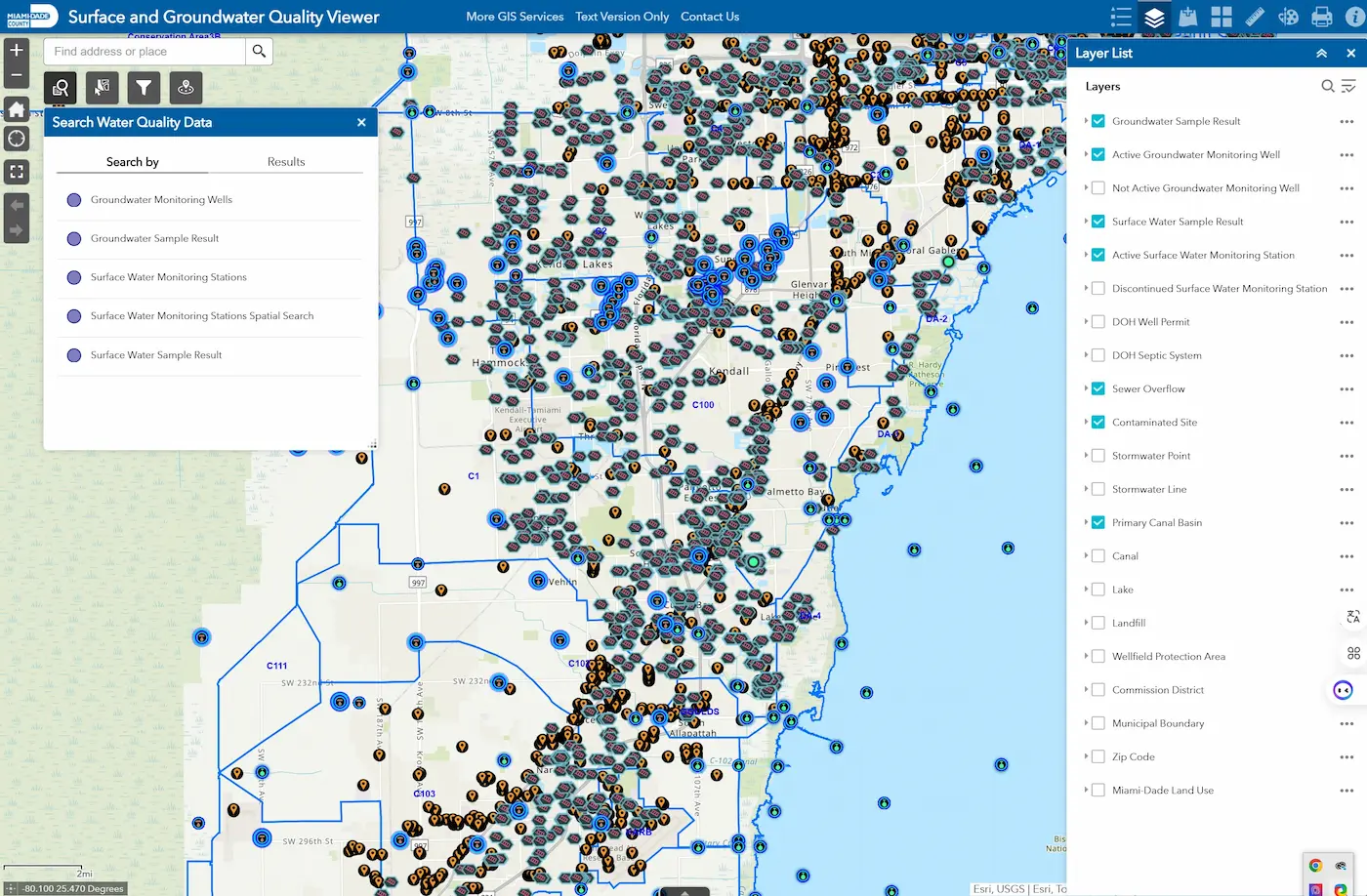Enable the Commission District layer

point(1098,690)
